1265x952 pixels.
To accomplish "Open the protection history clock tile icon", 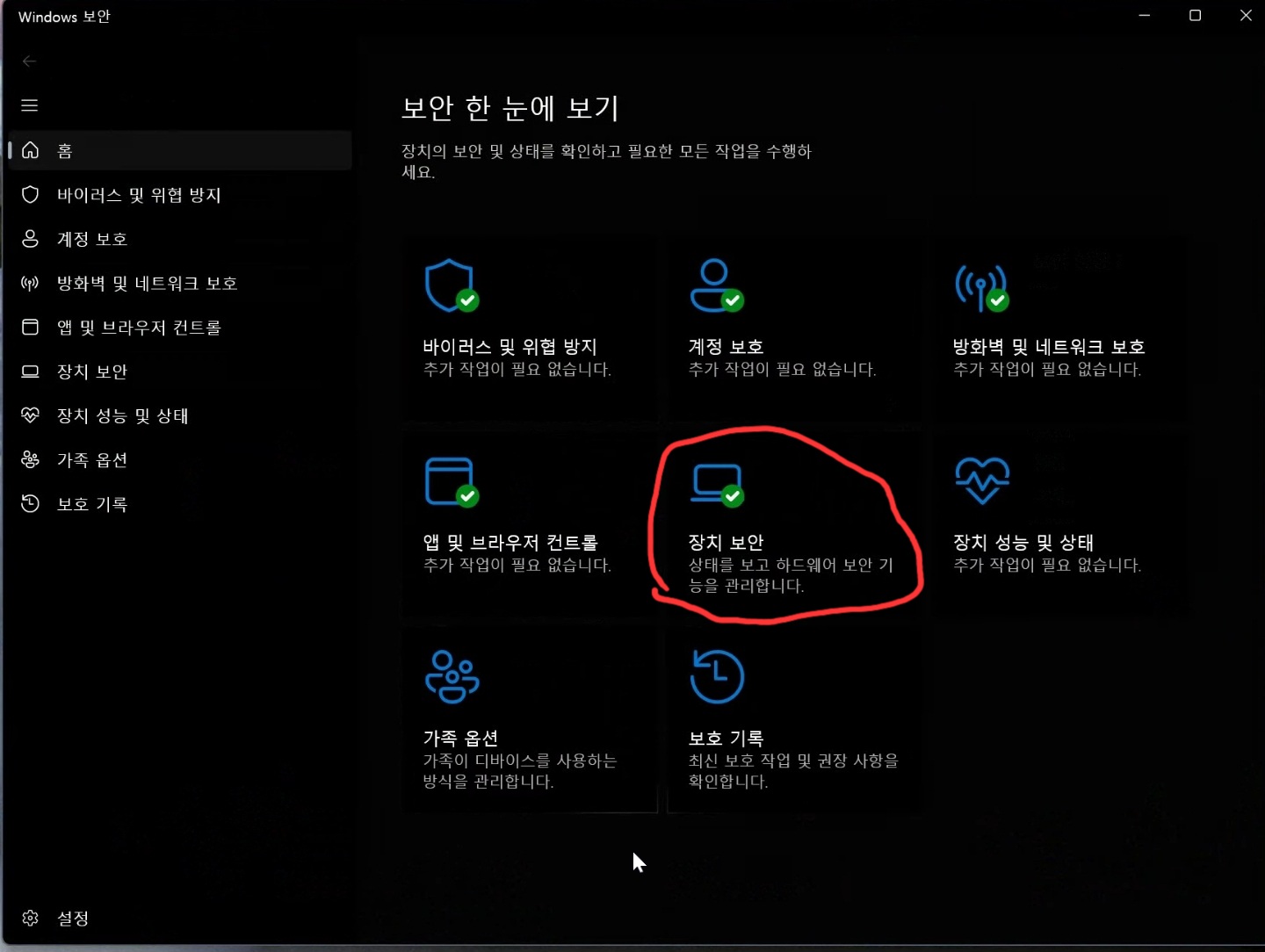I will [717, 677].
